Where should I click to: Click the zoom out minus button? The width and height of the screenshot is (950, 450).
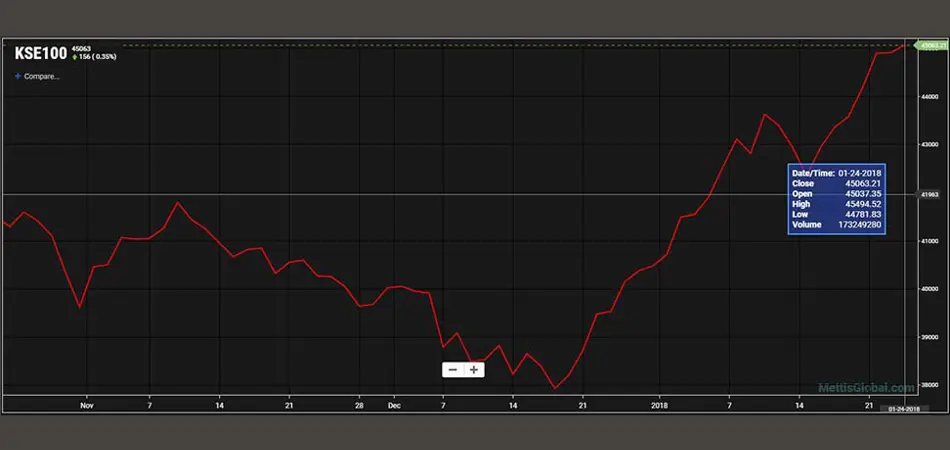point(453,369)
